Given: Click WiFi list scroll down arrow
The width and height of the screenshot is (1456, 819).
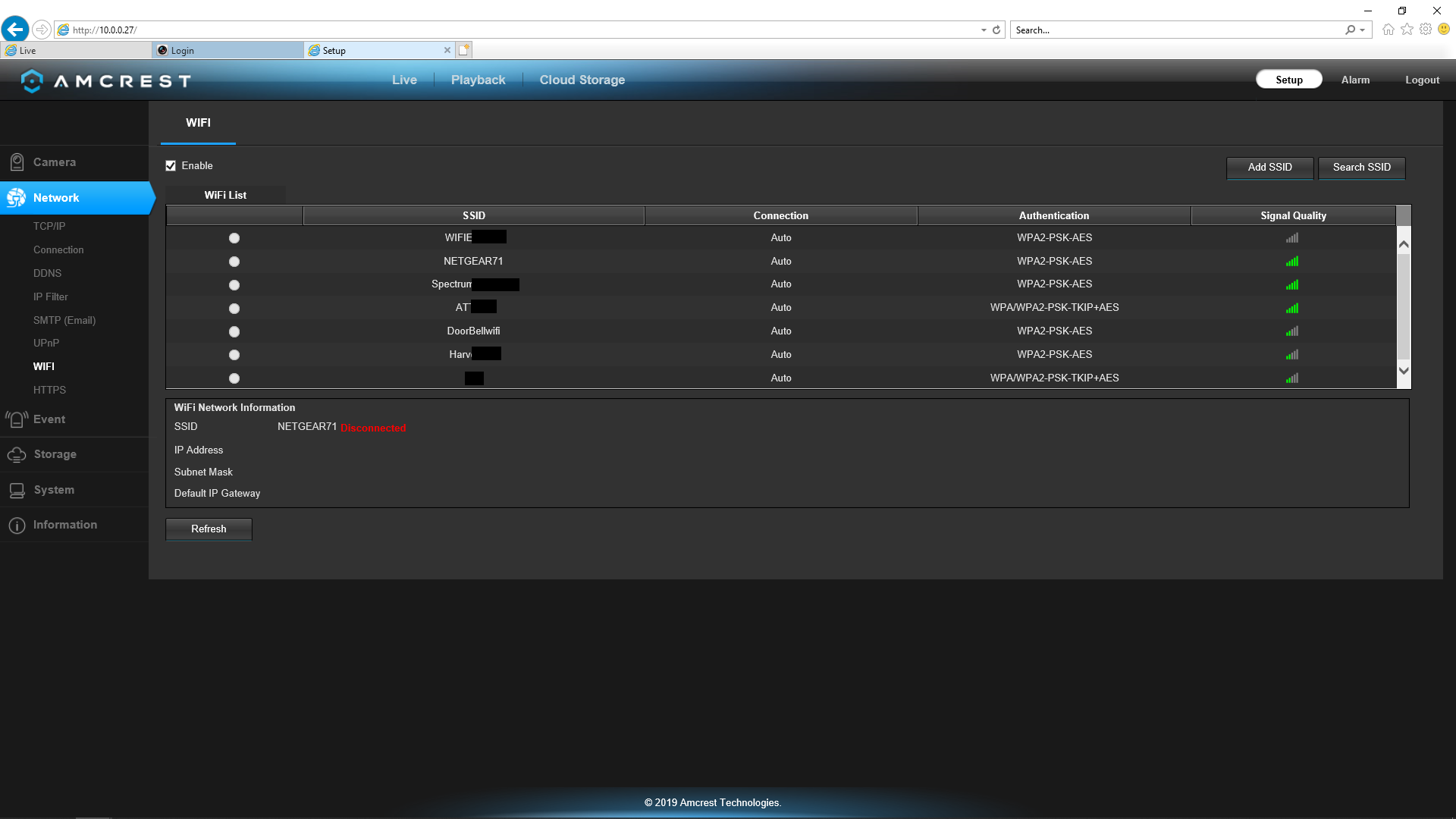Looking at the screenshot, I should pyautogui.click(x=1404, y=371).
